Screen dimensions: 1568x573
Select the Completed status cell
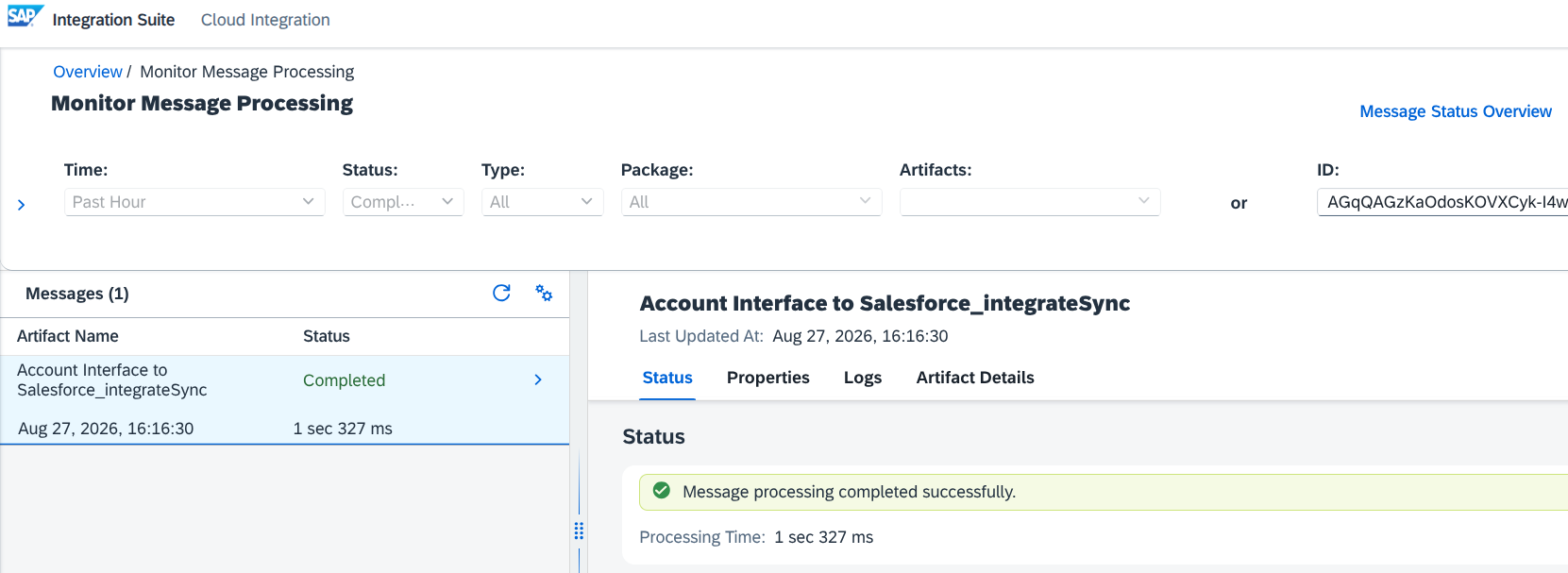[344, 380]
